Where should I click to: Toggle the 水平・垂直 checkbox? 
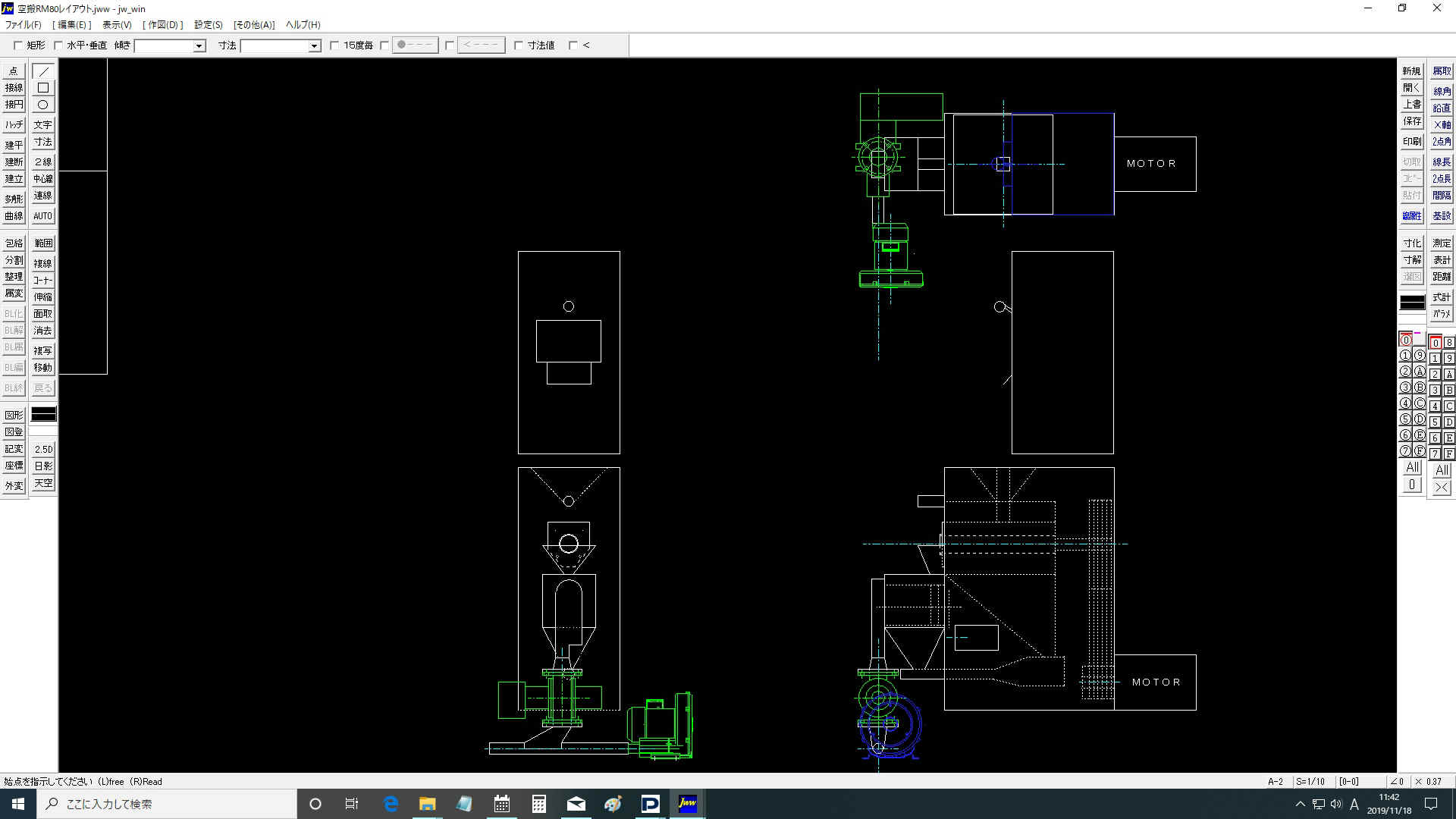pyautogui.click(x=58, y=45)
